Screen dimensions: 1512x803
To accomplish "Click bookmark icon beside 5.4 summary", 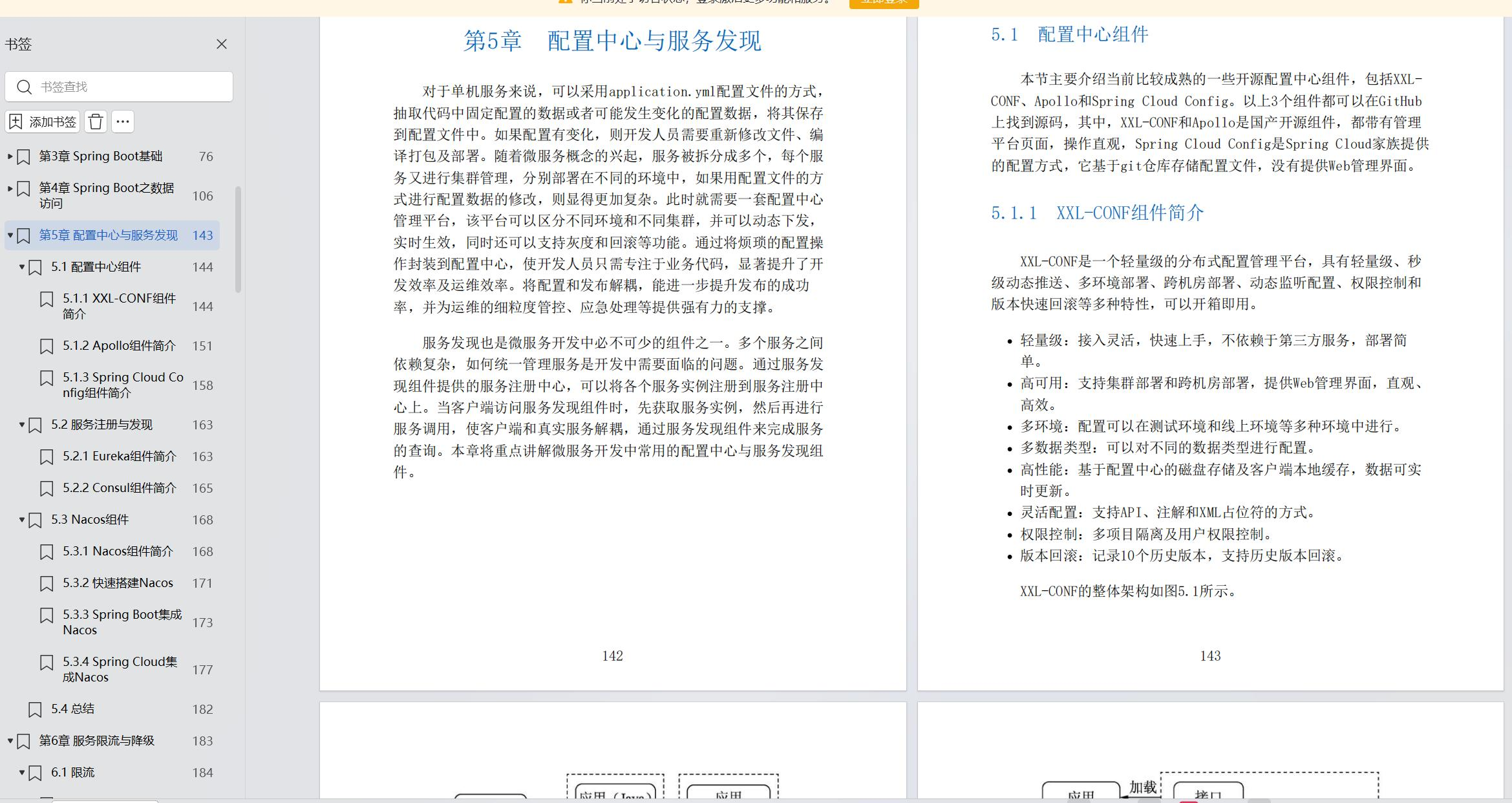I will (36, 709).
